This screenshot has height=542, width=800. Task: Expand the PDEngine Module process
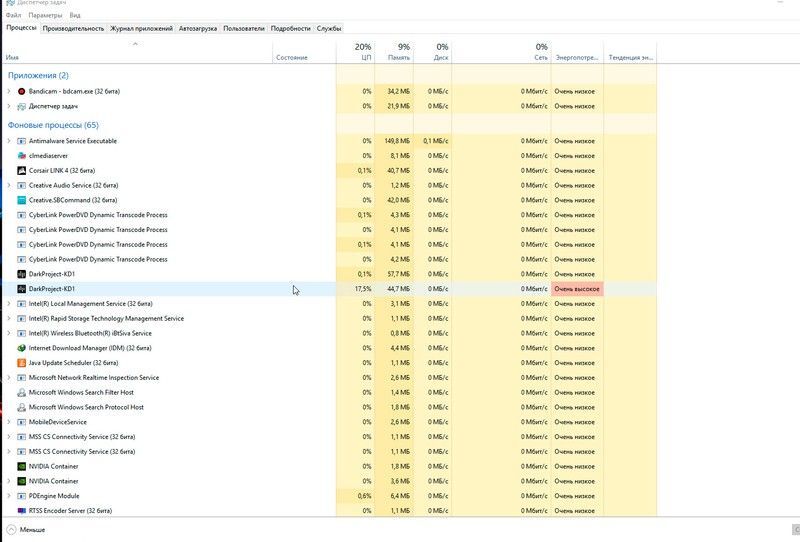tap(9, 496)
